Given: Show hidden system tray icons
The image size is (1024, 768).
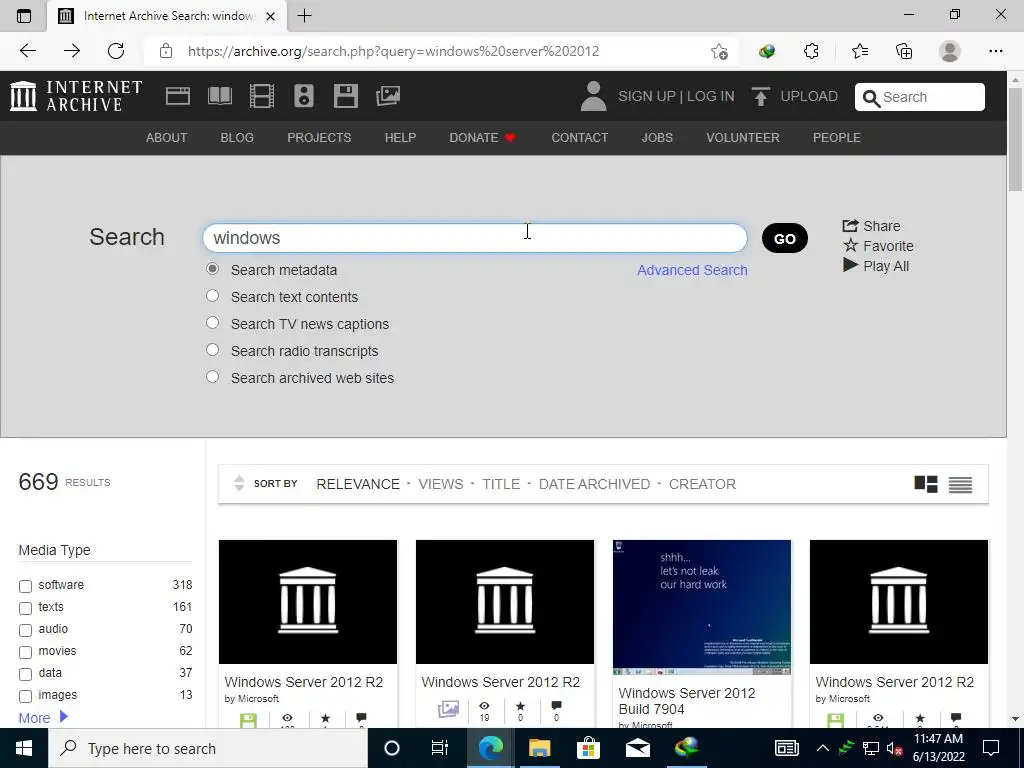Looking at the screenshot, I should pos(823,748).
